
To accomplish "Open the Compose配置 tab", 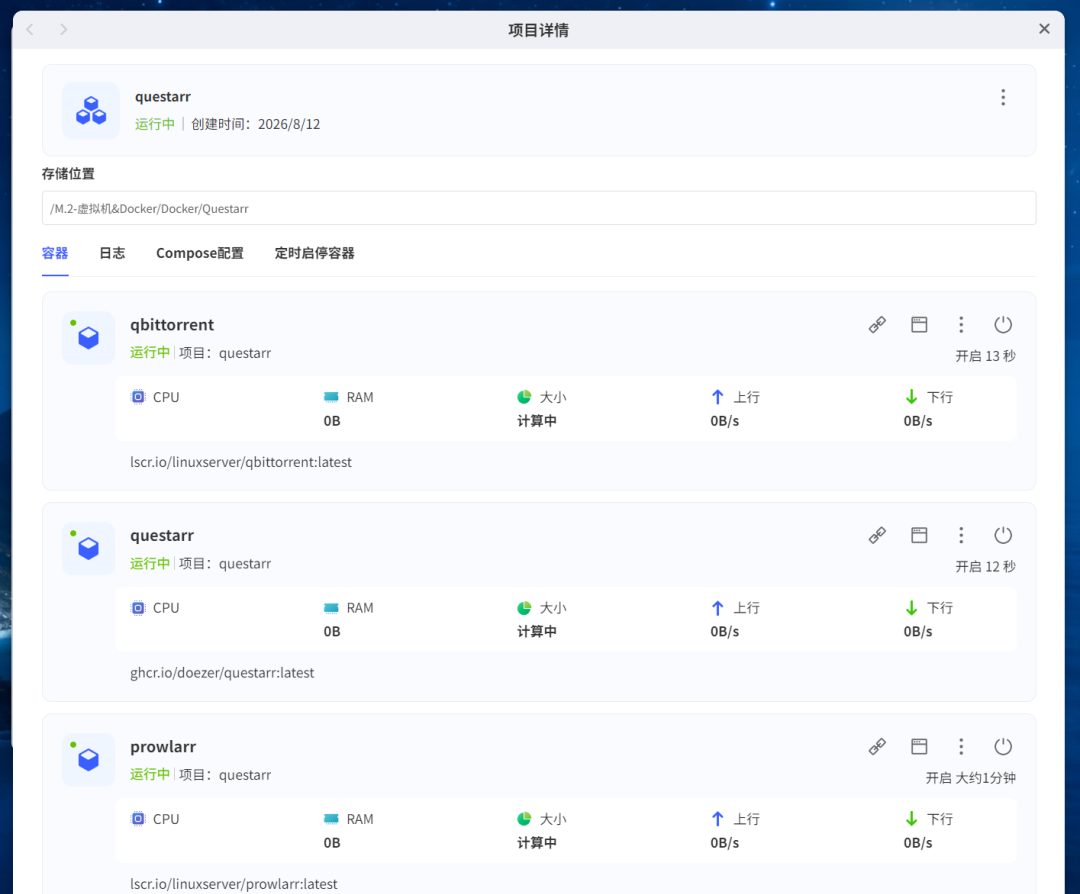I will pyautogui.click(x=200, y=253).
